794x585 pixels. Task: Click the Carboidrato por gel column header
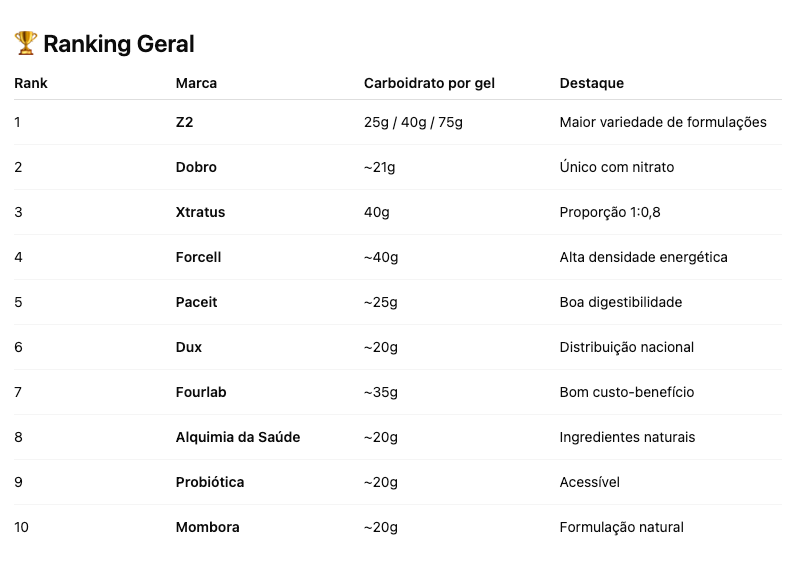(x=429, y=83)
